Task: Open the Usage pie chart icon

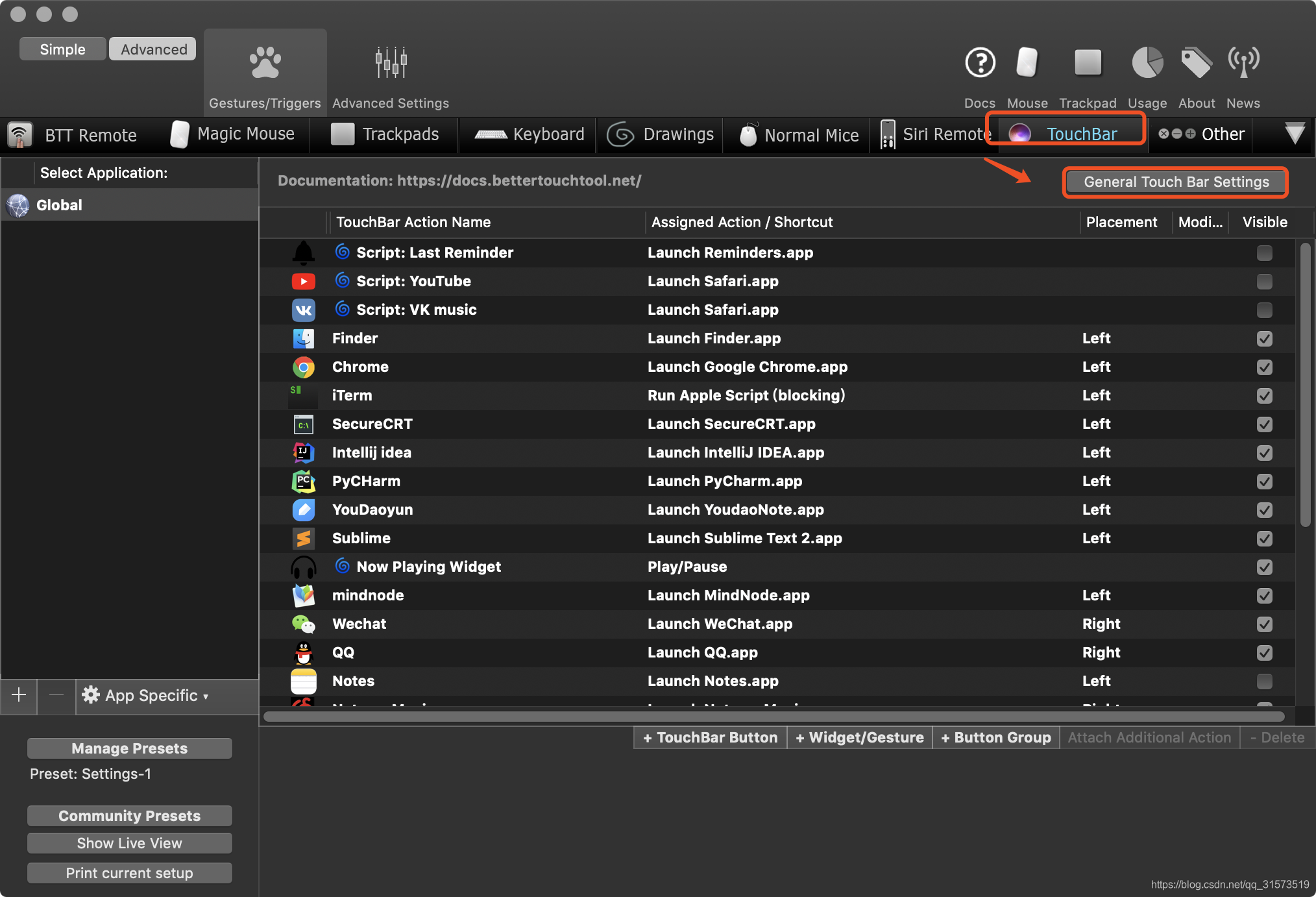Action: pos(1147,64)
